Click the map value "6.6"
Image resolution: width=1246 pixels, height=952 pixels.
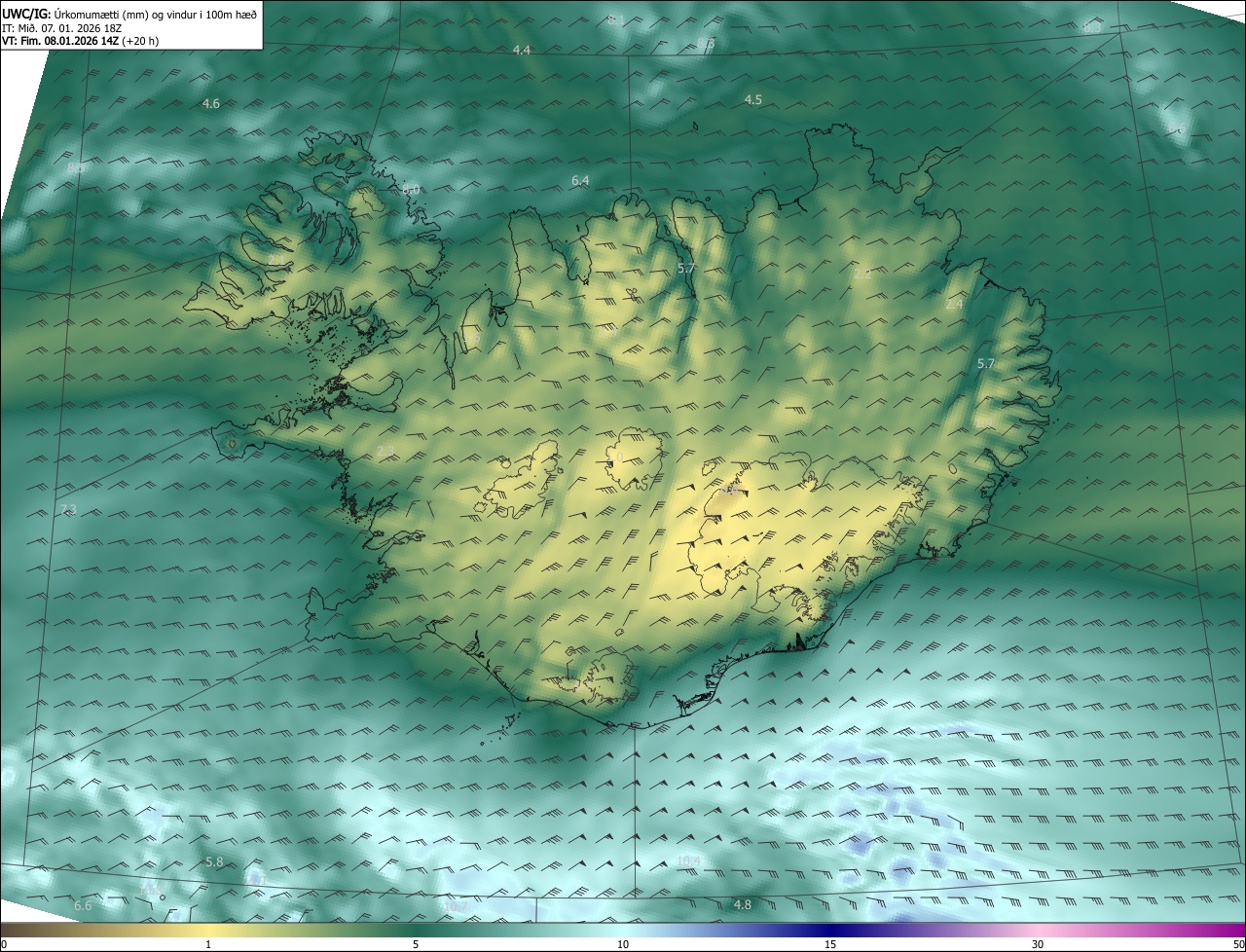coord(84,906)
